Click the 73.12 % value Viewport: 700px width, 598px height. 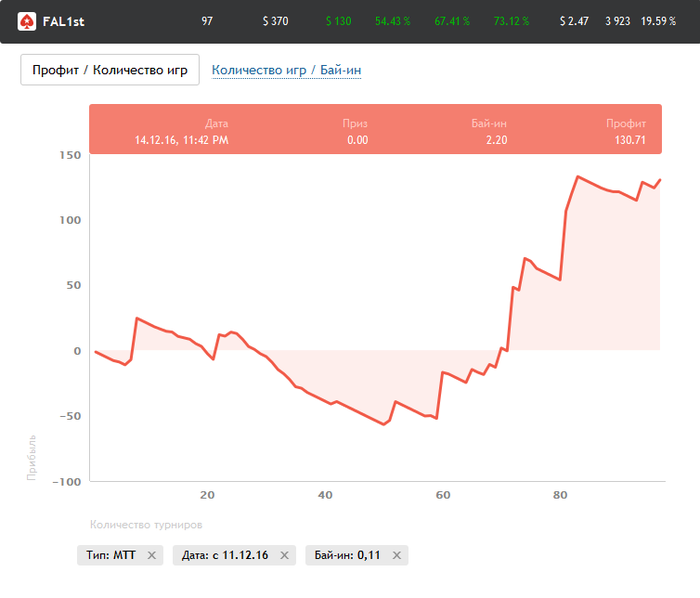[511, 21]
